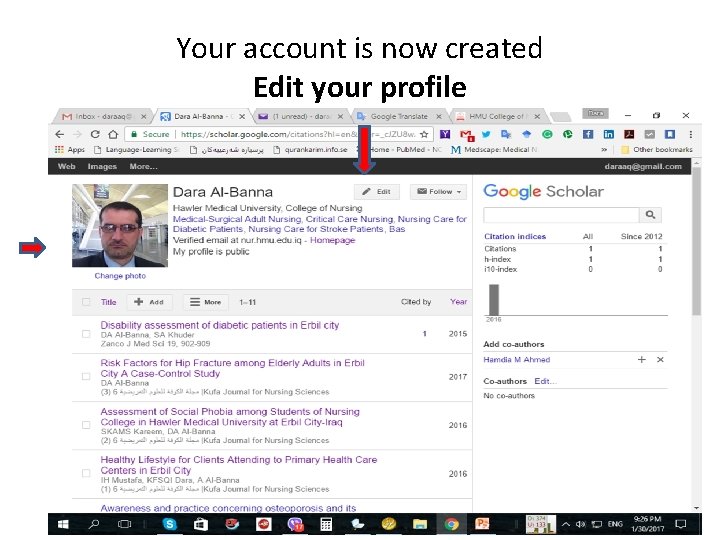Open Calculator from the taskbar

pos(326,524)
